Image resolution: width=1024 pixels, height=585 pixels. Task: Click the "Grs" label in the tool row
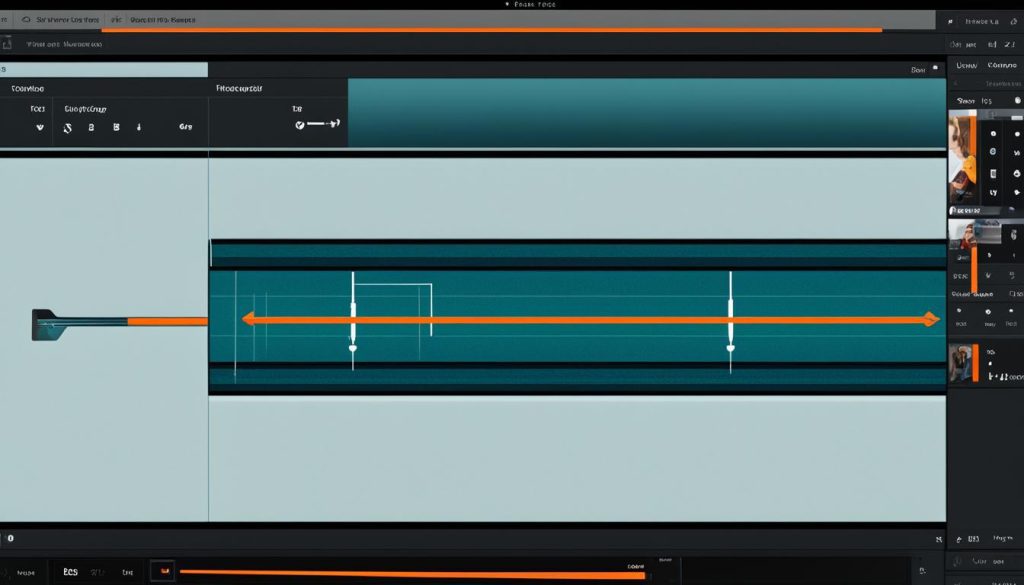click(x=185, y=127)
